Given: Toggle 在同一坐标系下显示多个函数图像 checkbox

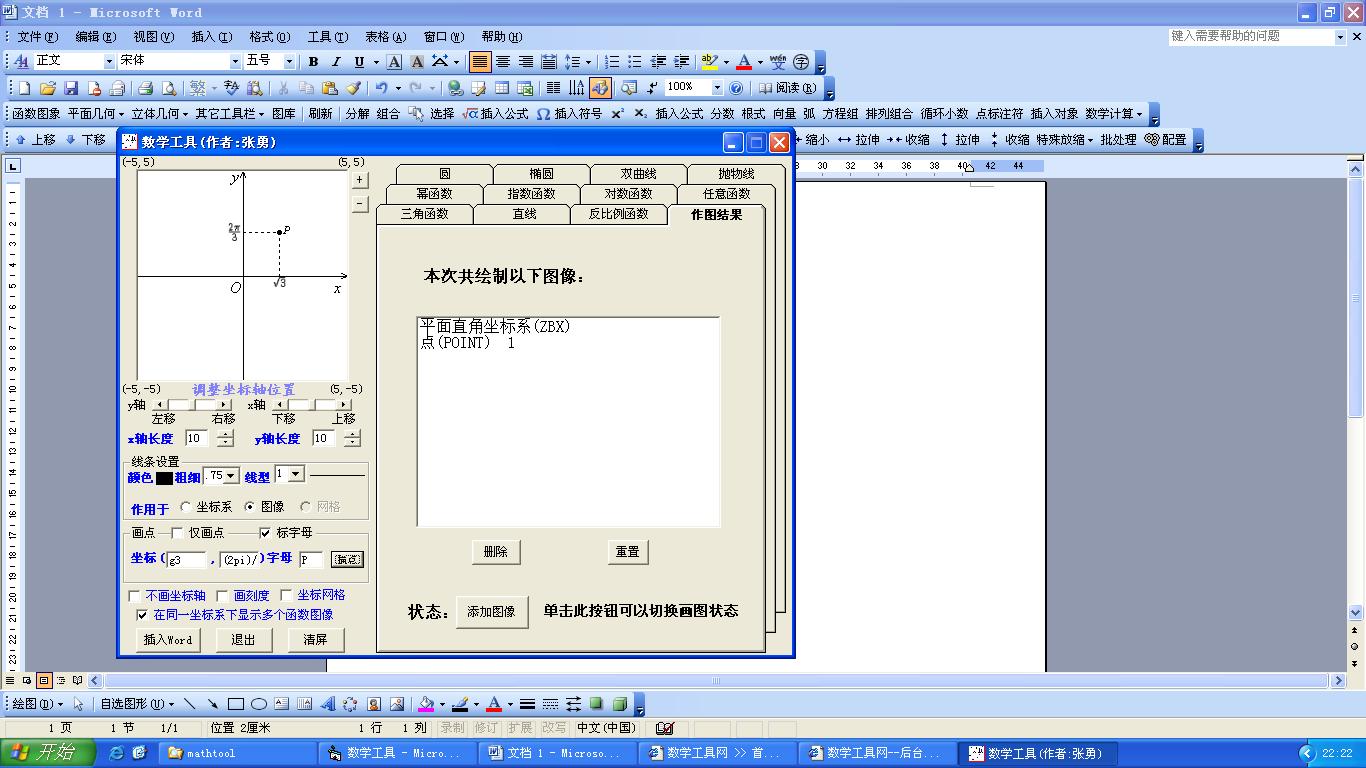Looking at the screenshot, I should click(x=142, y=615).
